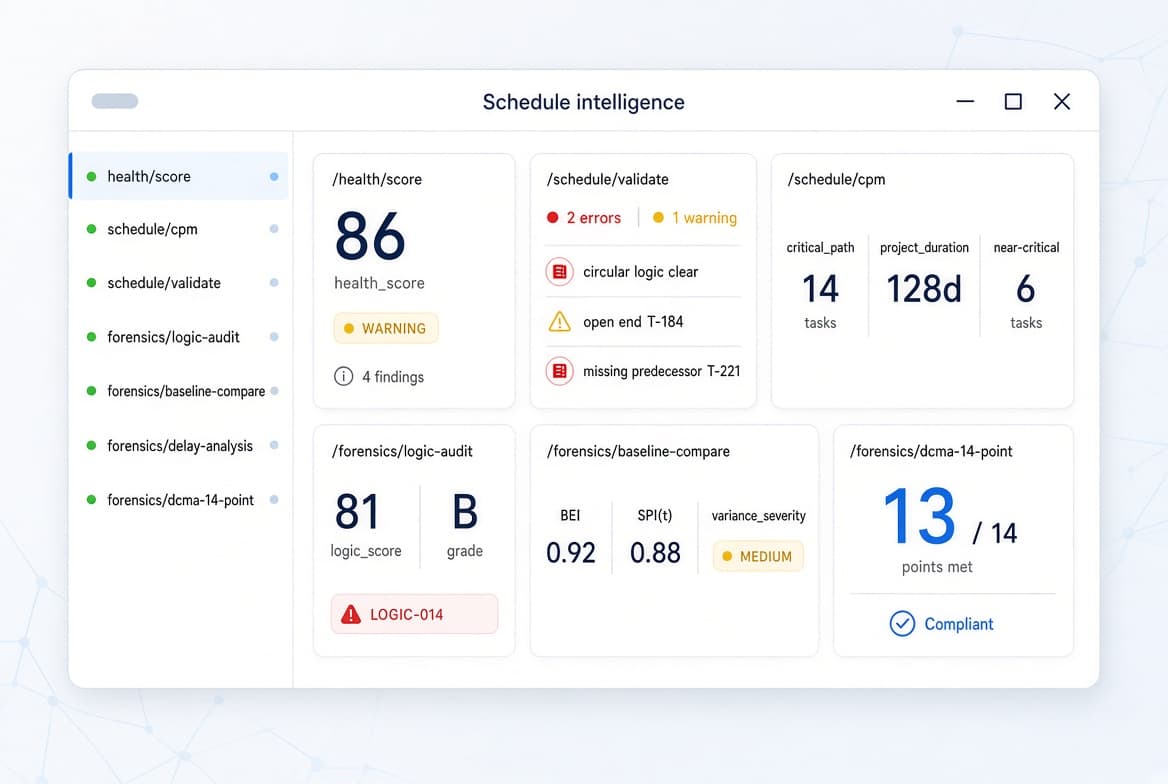Screen dimensions: 1168x784
Task: Click the health score value 86
Action: point(370,236)
